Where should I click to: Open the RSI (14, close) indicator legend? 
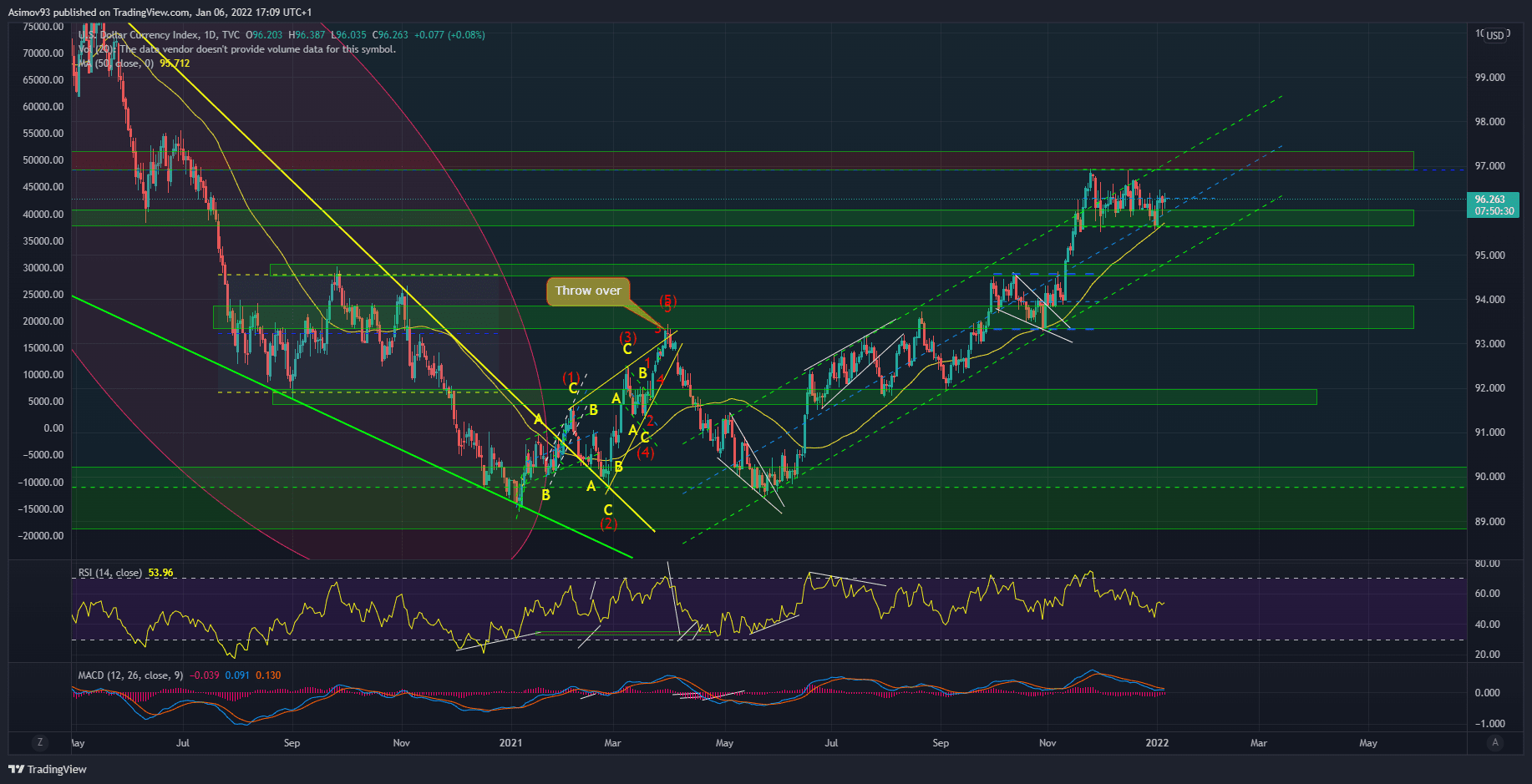110,573
